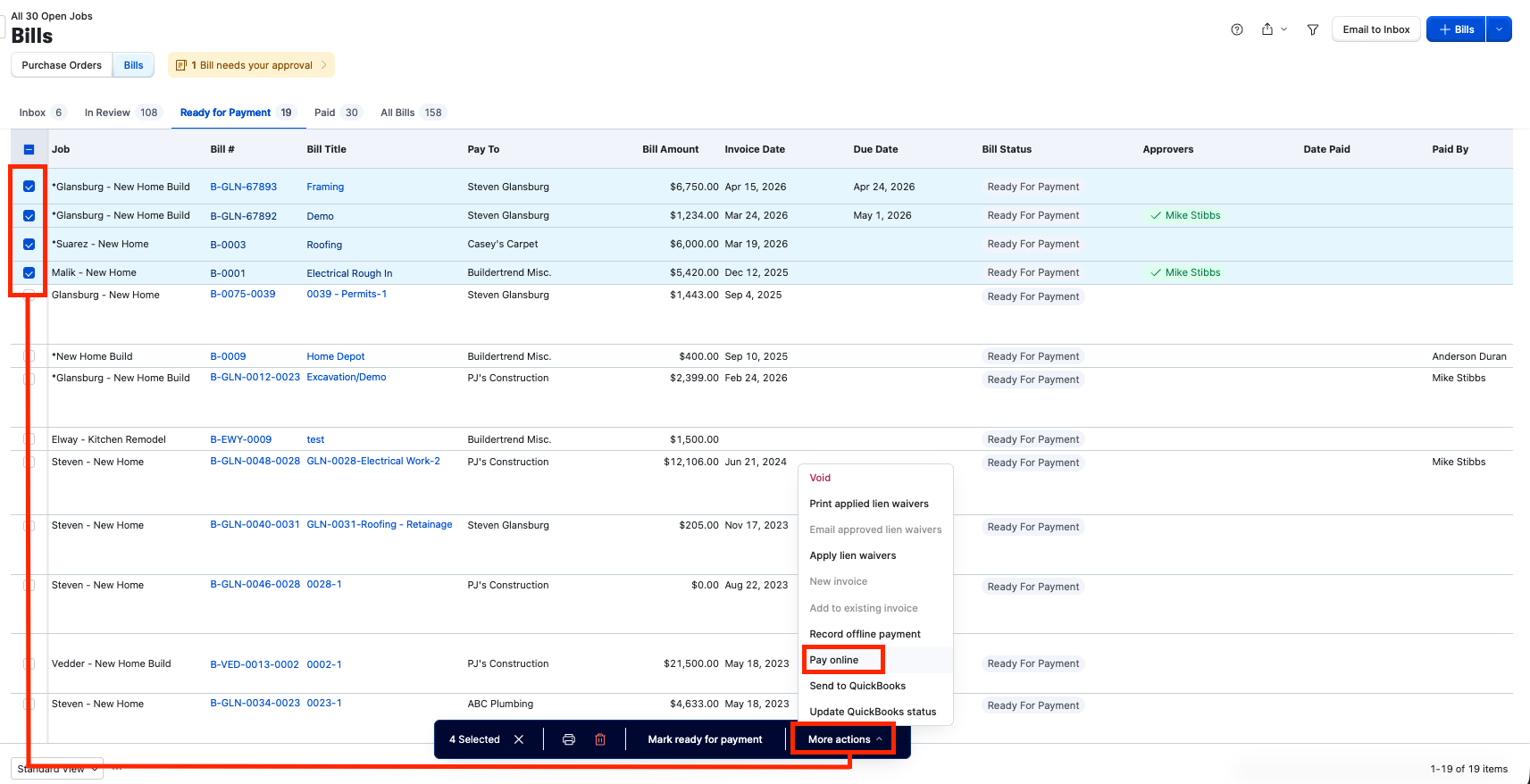Choose Pay online option
This screenshot has height=784, width=1530.
tap(834, 660)
